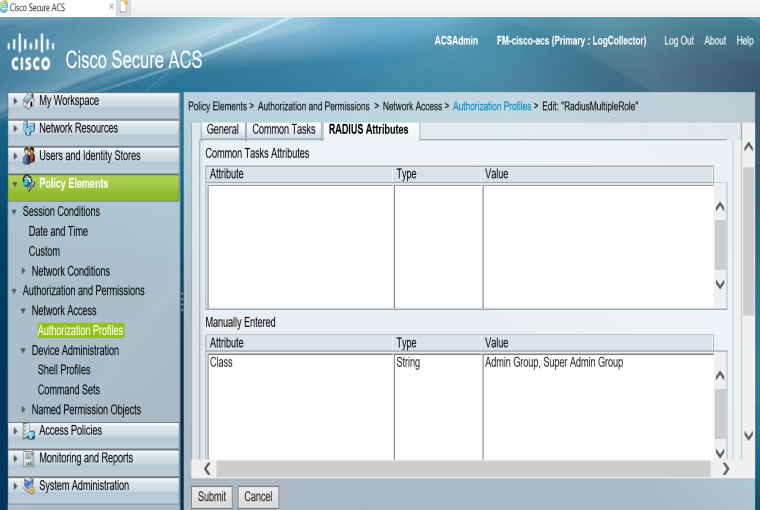
Task: Click the My Workspace icon
Action: [x=28, y=101]
